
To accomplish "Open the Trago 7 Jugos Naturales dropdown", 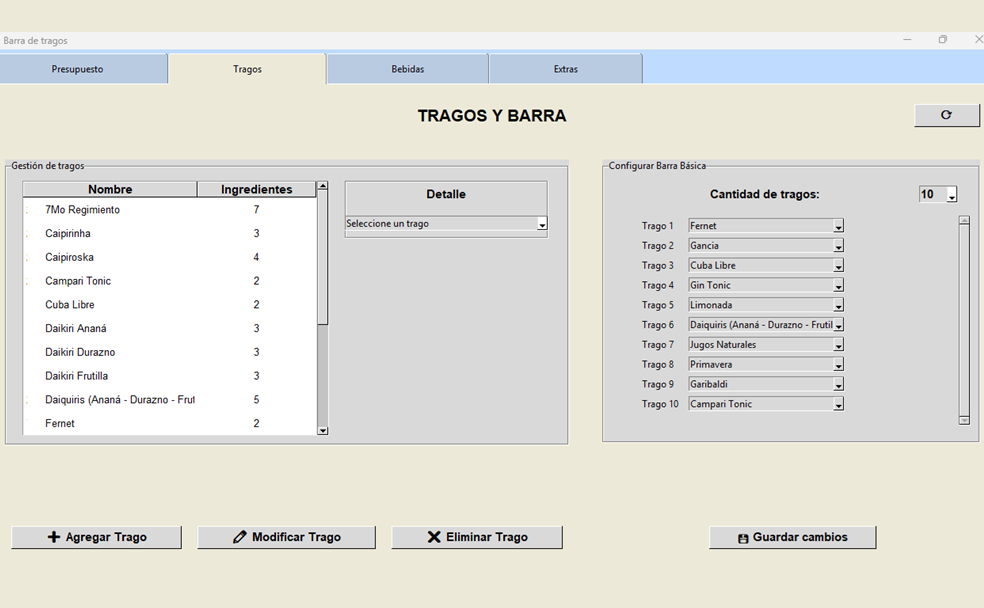I will click(766, 344).
